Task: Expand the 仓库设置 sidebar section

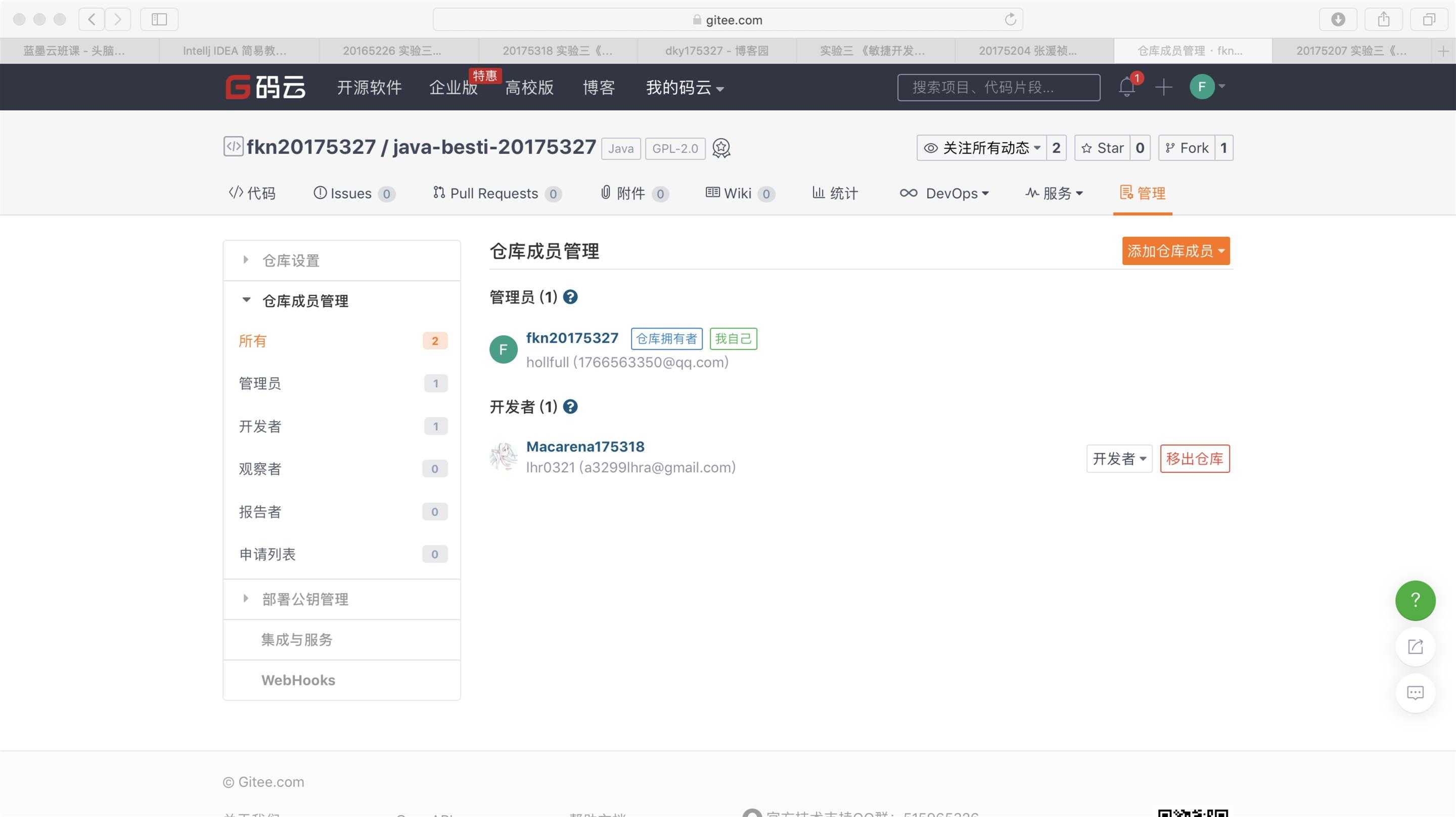Action: (341, 260)
